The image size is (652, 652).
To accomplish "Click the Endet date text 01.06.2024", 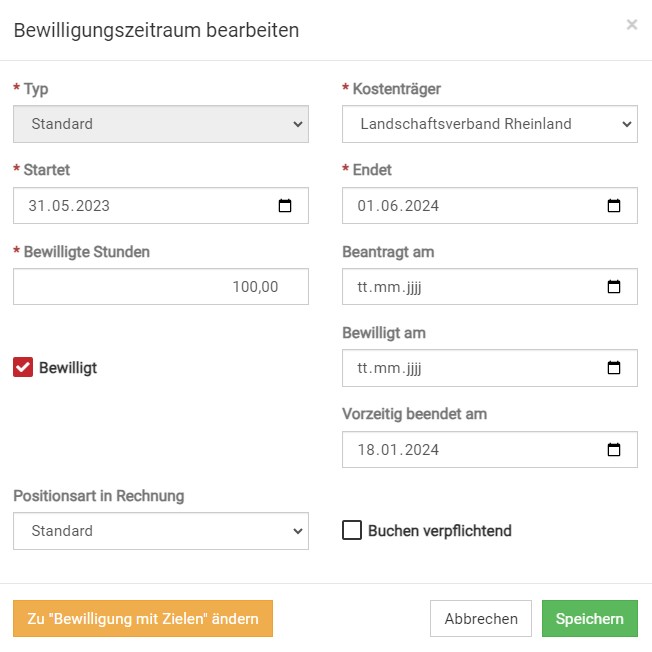I will (398, 206).
